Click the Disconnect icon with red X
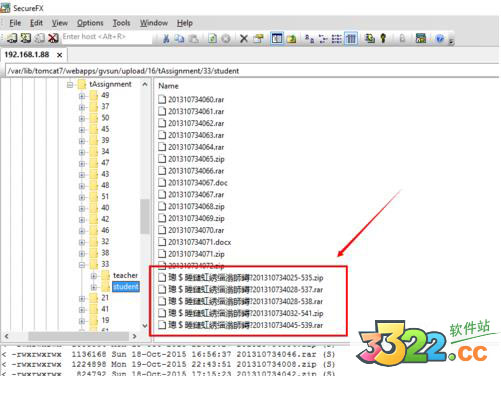The width and height of the screenshot is (501, 393). (x=53, y=38)
